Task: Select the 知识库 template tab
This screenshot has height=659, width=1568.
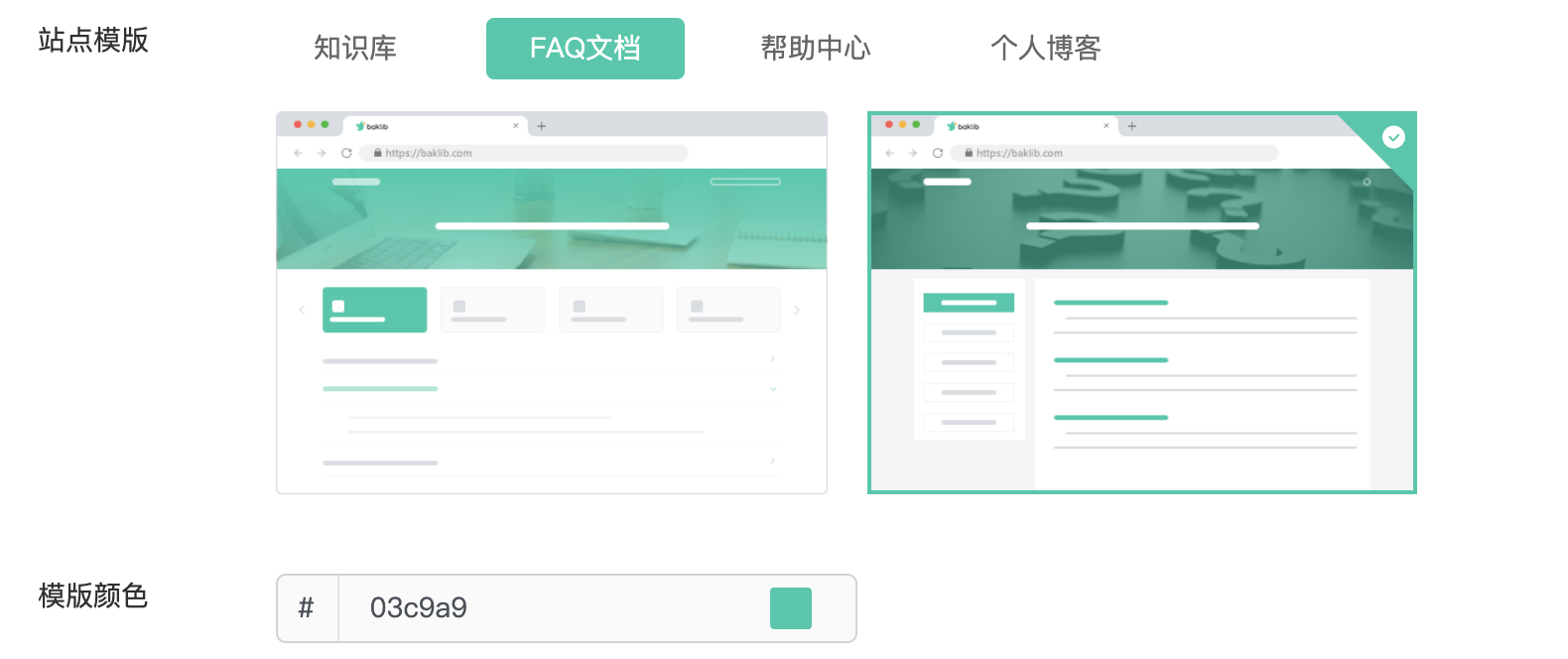Action: pyautogui.click(x=355, y=48)
